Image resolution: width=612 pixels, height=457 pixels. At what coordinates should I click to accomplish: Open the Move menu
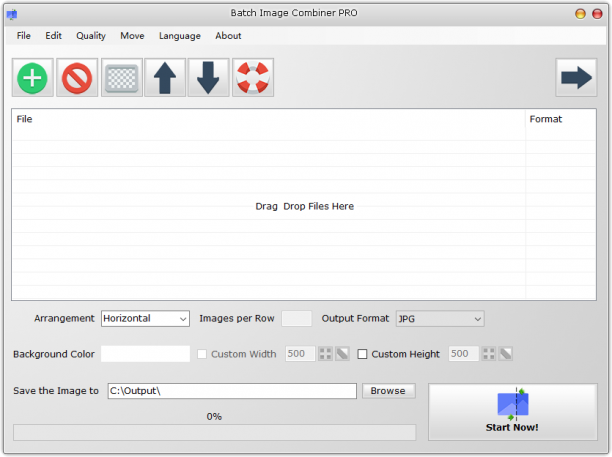[132, 36]
